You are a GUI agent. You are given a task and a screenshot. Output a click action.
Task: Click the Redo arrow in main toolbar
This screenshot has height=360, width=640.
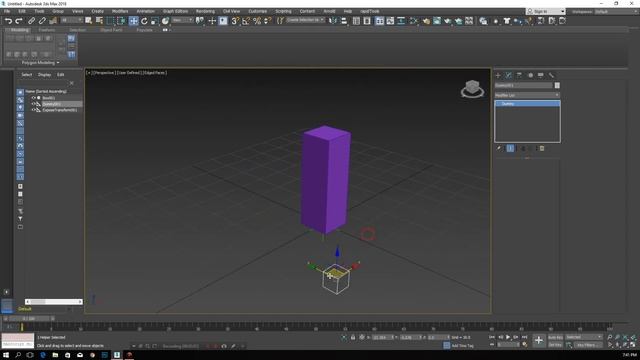click(x=19, y=21)
